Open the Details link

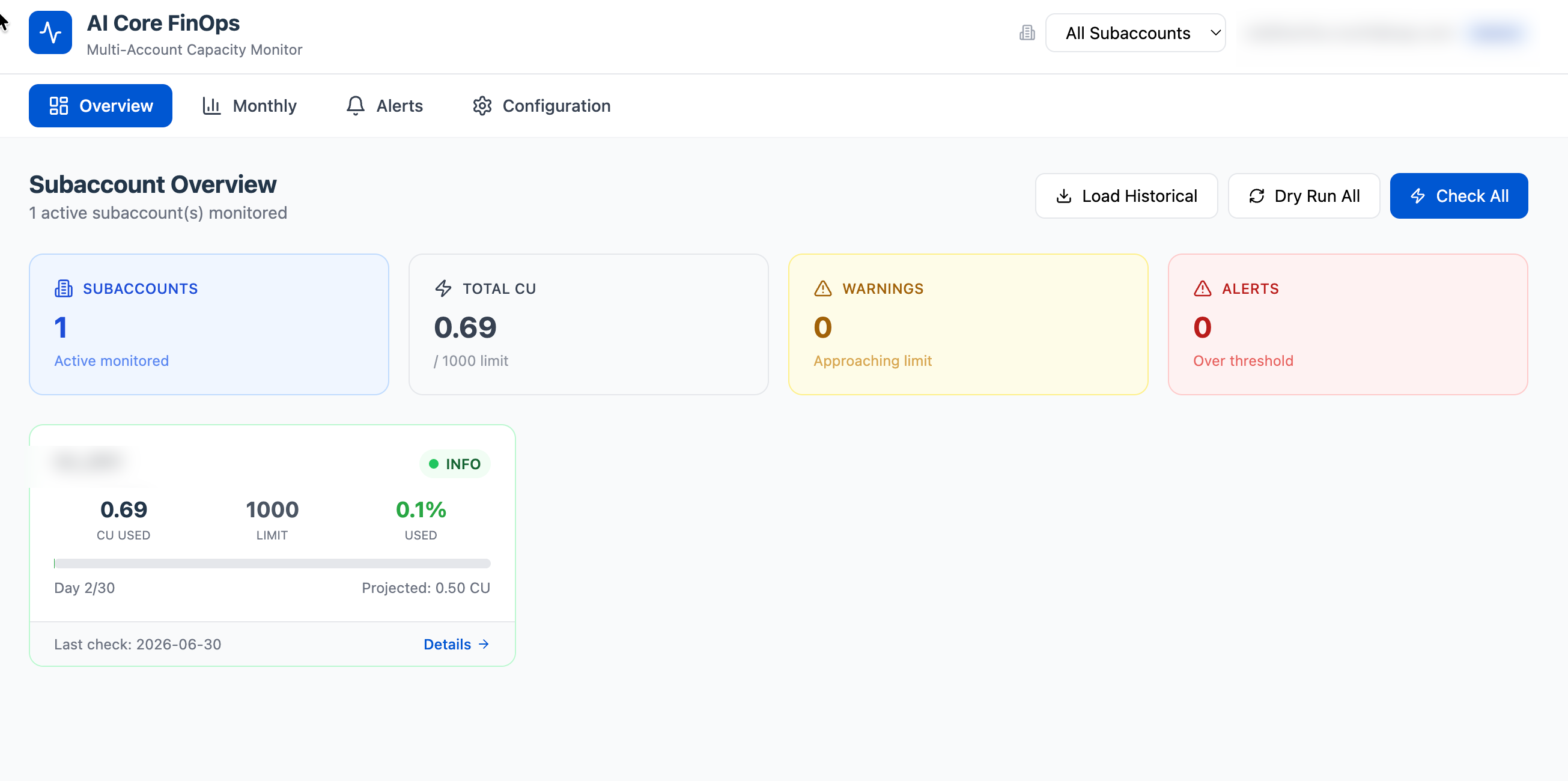tap(457, 645)
